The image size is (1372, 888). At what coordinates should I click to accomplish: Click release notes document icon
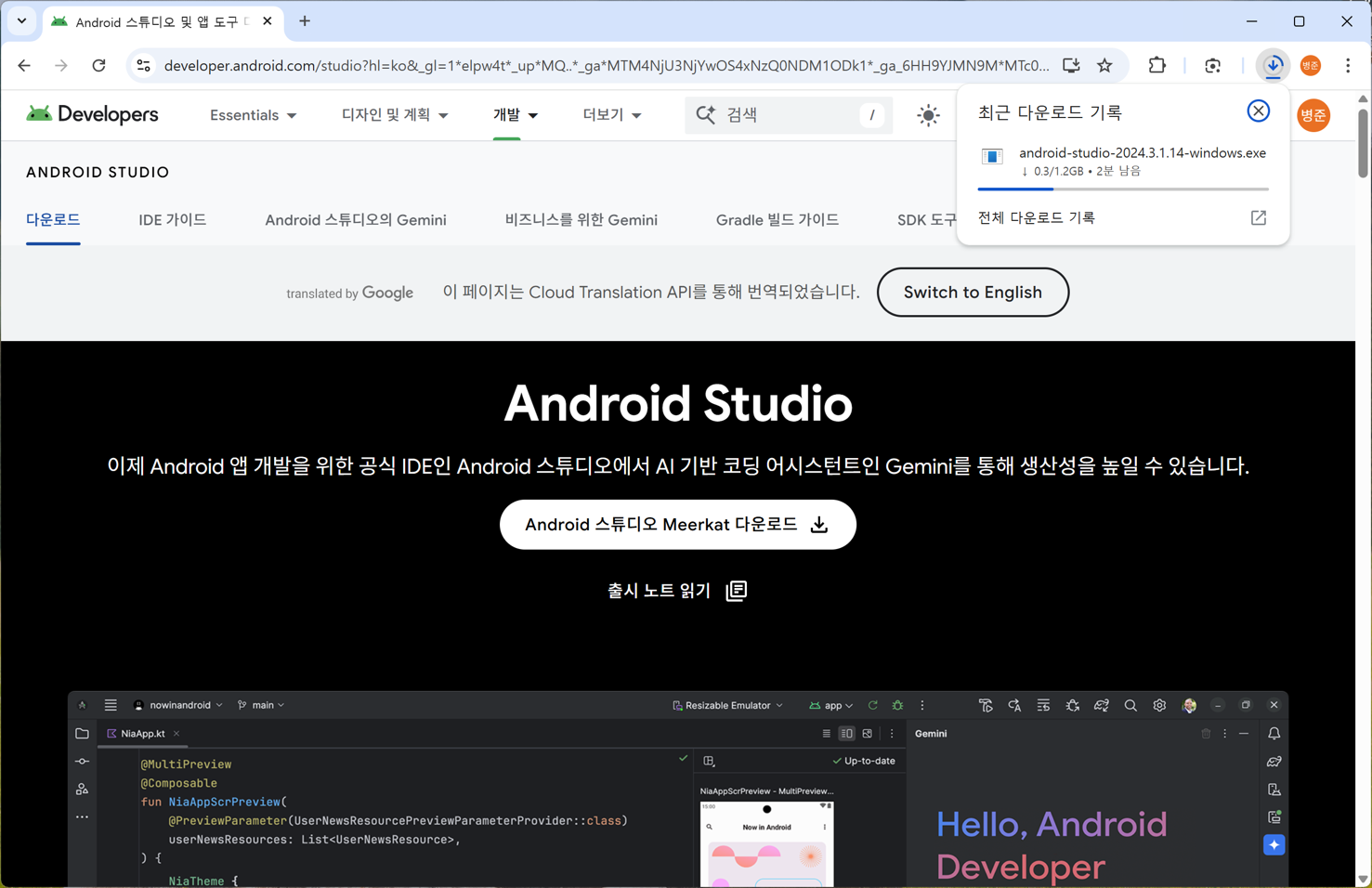tap(737, 591)
